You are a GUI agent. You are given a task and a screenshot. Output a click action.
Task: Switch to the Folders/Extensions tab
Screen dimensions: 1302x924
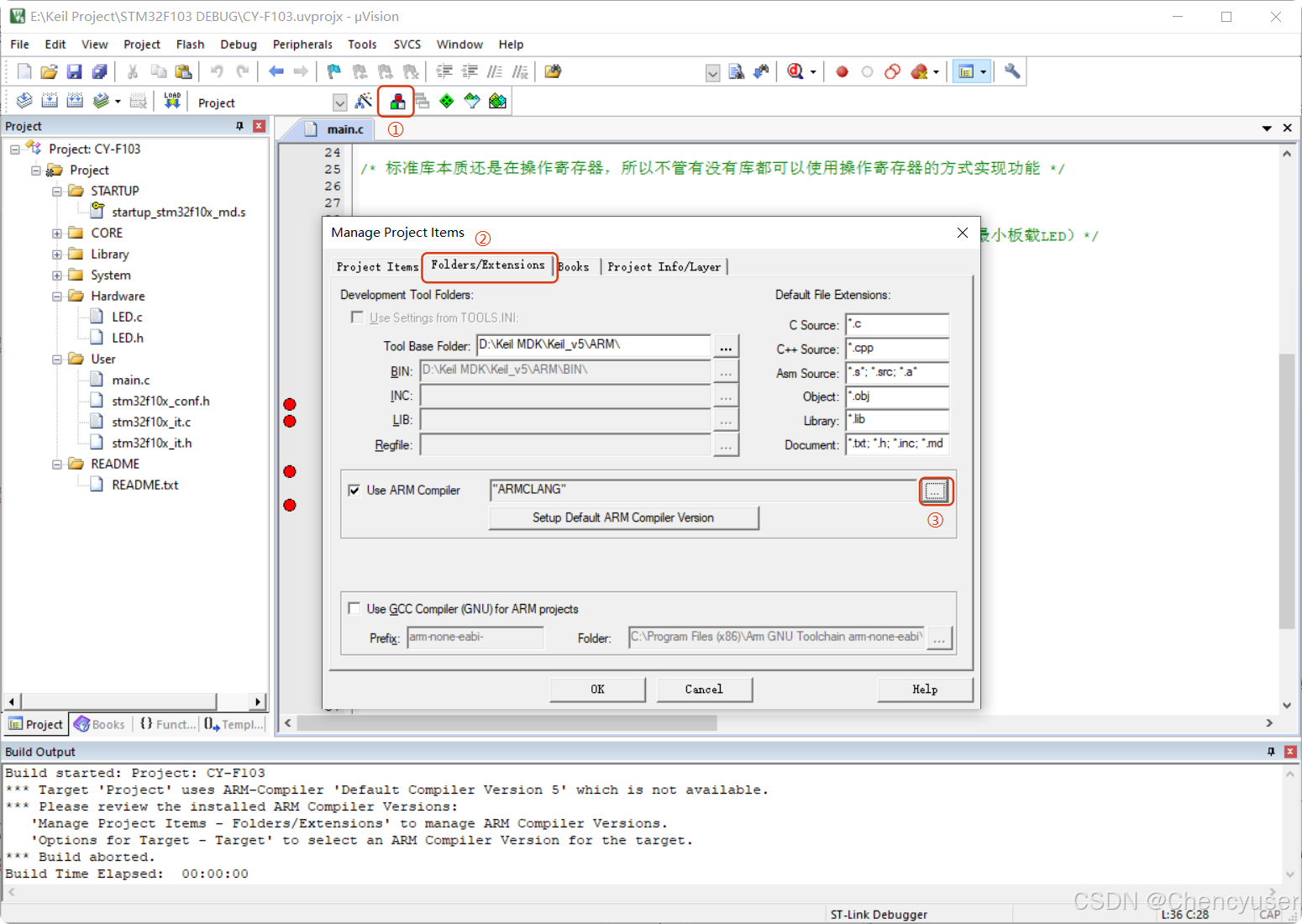[489, 265]
